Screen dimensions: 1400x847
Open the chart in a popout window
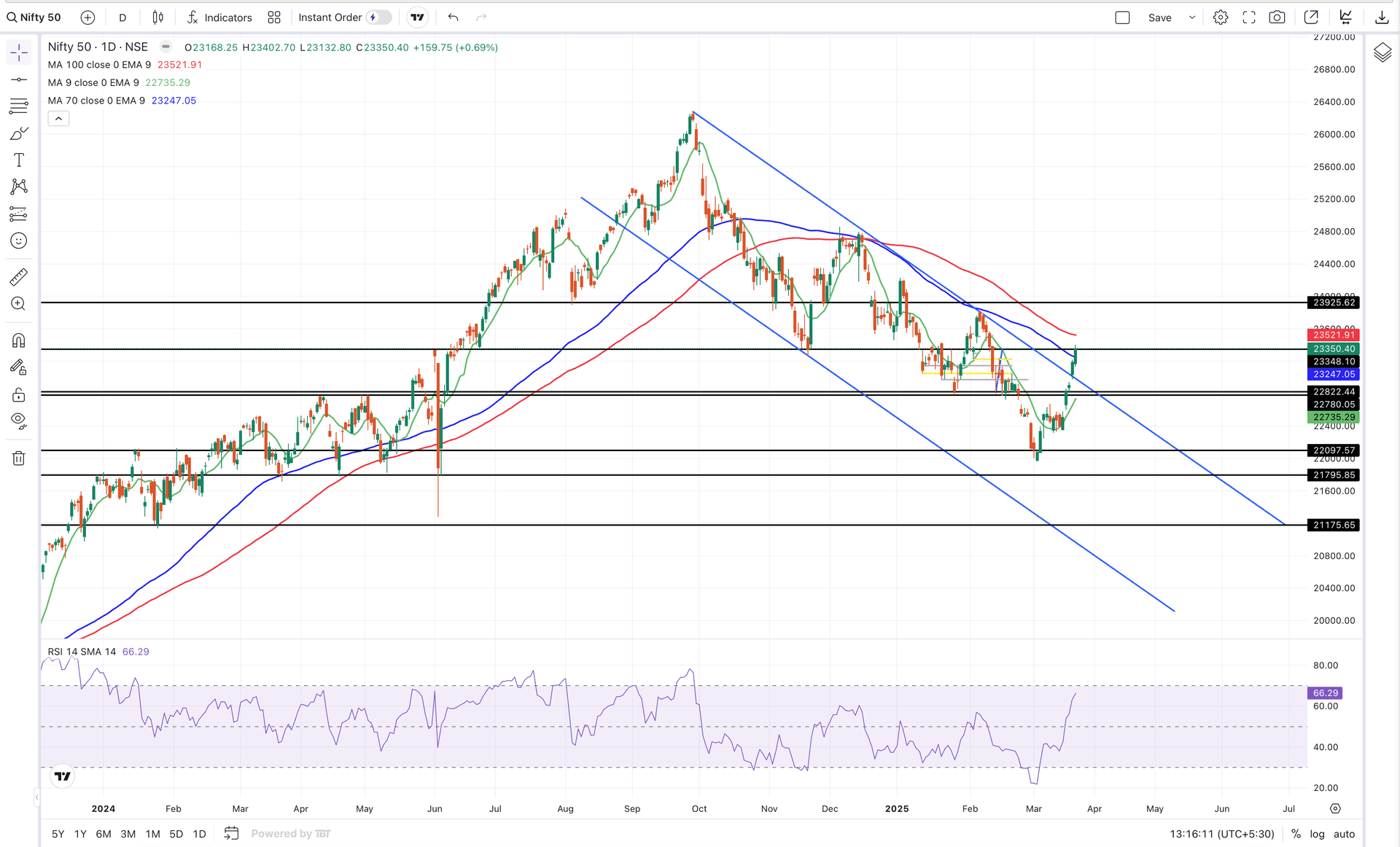[1311, 17]
